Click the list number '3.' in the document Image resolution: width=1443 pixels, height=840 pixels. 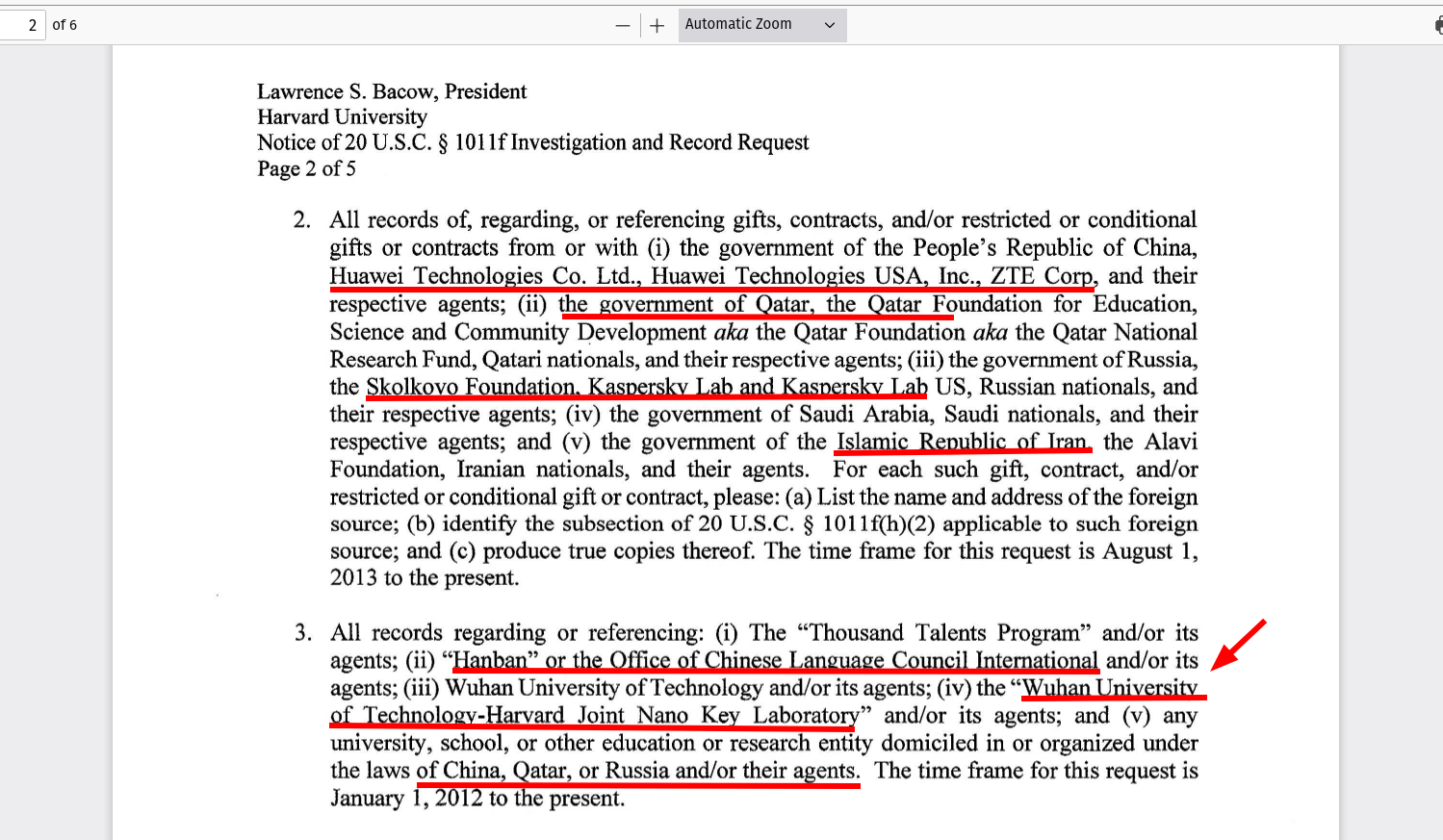click(x=303, y=633)
